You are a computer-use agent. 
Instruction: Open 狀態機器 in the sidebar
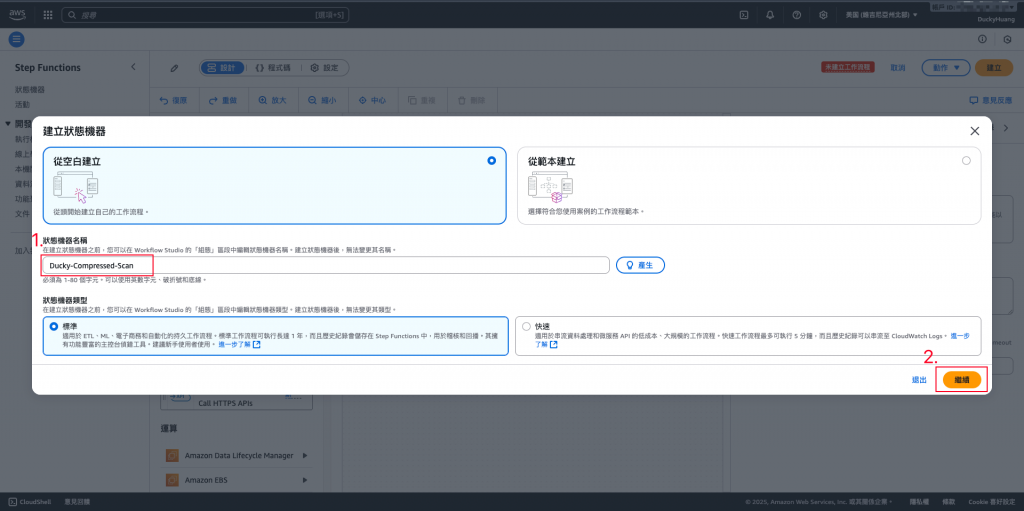point(30,90)
